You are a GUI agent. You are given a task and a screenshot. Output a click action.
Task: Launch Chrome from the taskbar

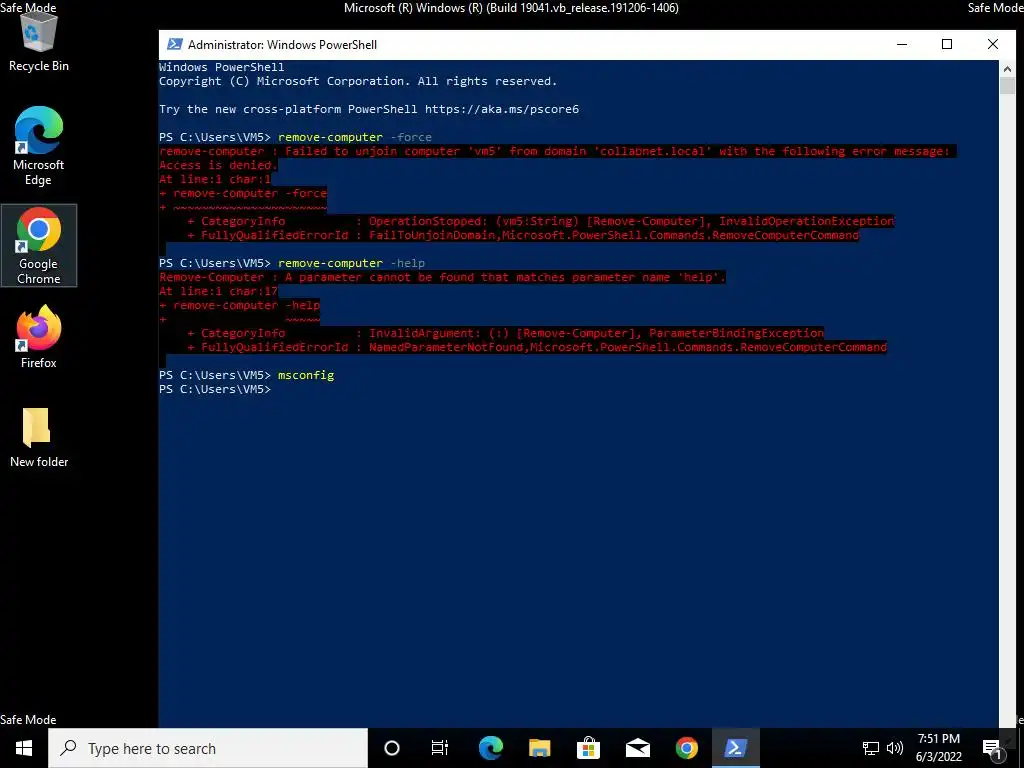click(686, 748)
